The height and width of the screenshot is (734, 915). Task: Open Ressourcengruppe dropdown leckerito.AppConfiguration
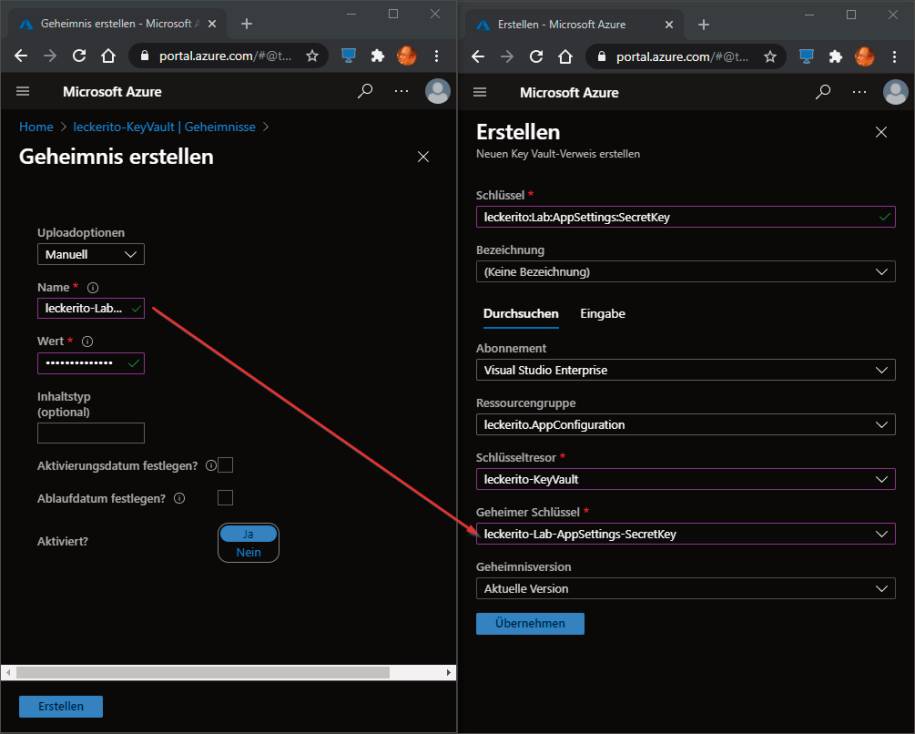[x=686, y=425]
